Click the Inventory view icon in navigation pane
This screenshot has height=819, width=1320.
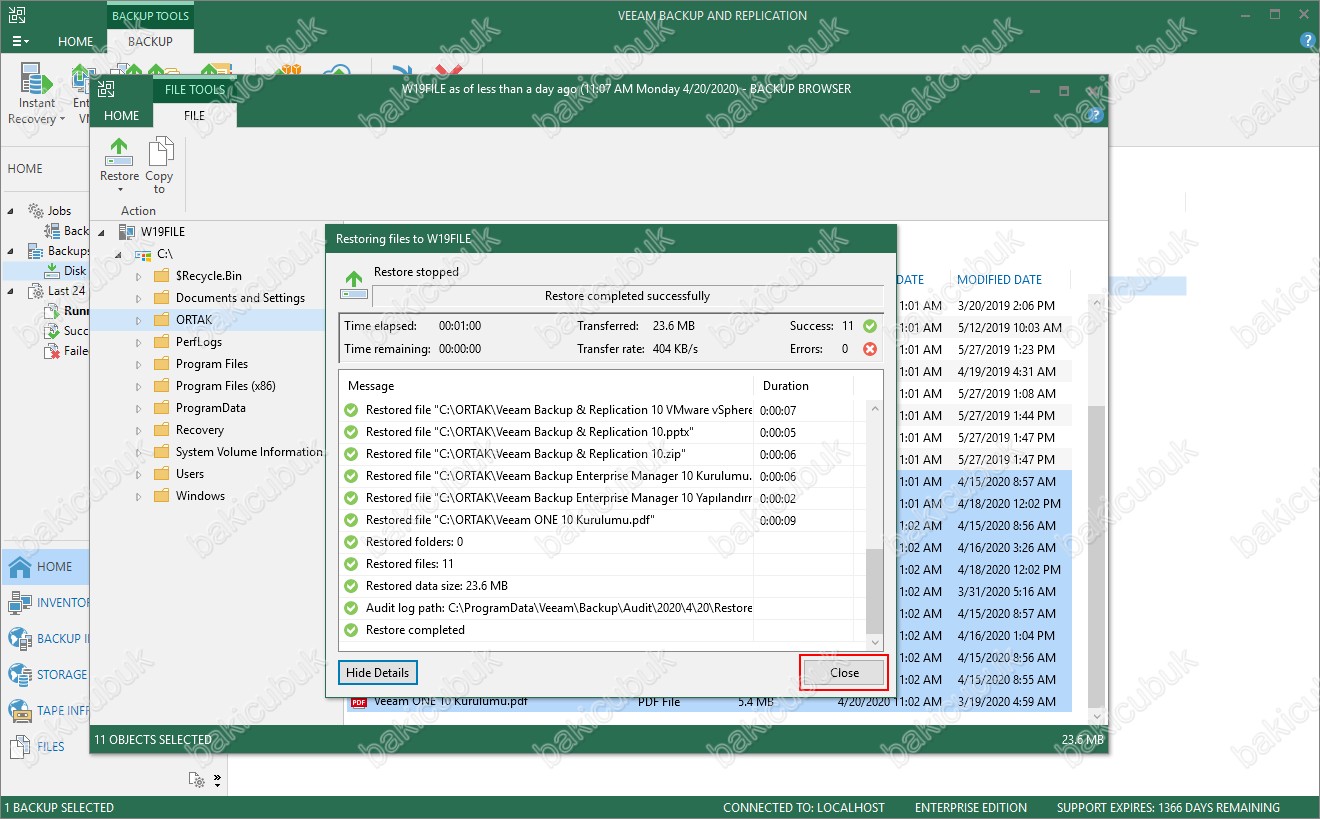[x=19, y=603]
